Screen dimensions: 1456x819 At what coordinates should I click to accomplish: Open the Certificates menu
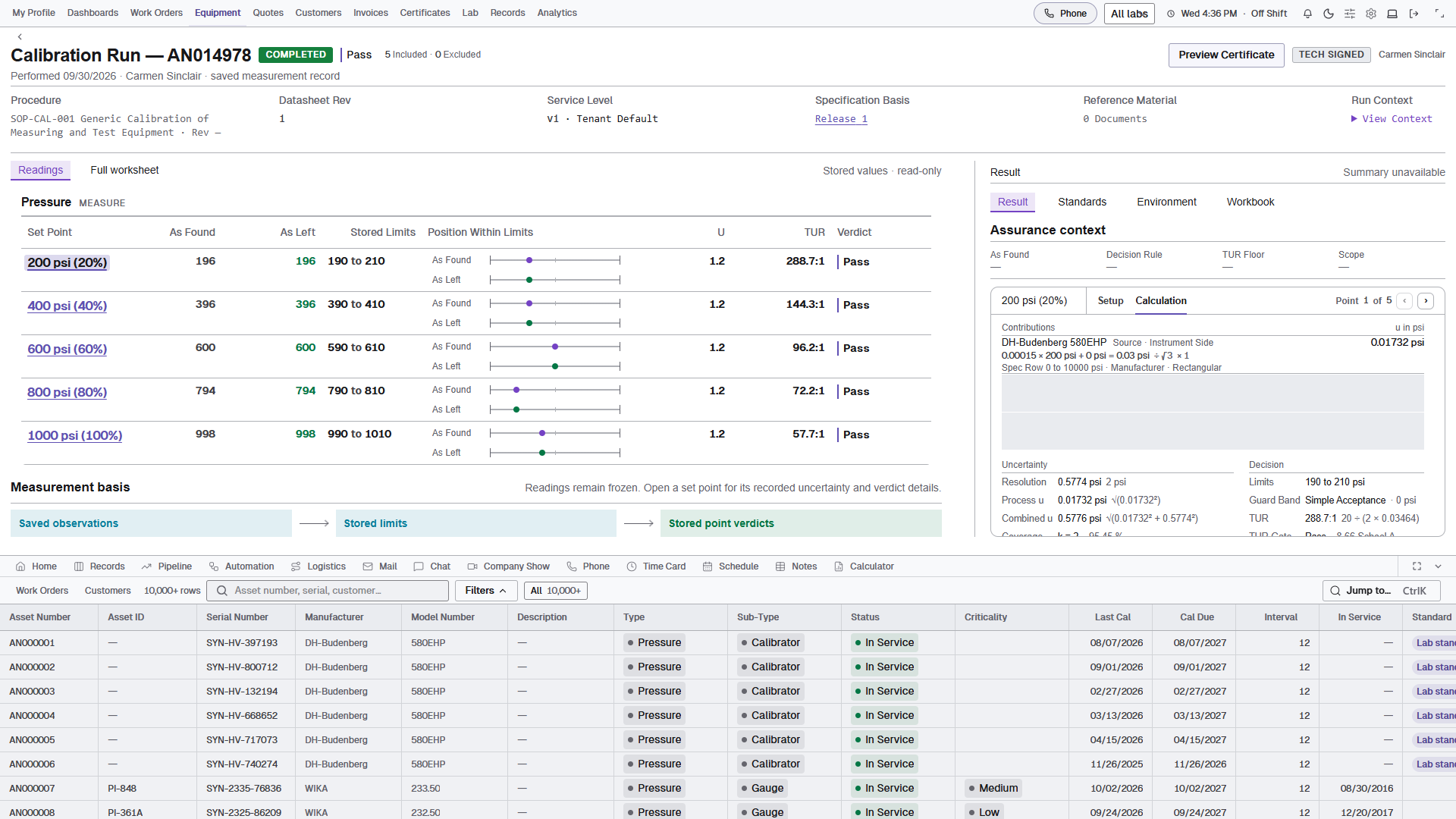click(425, 13)
